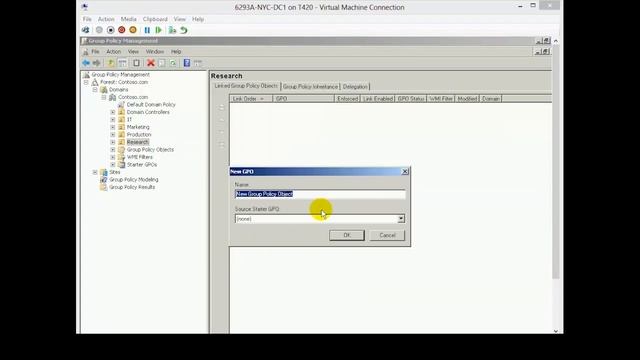640x360 pixels.
Task: Click the WMI Filter column header
Action: tap(441, 99)
